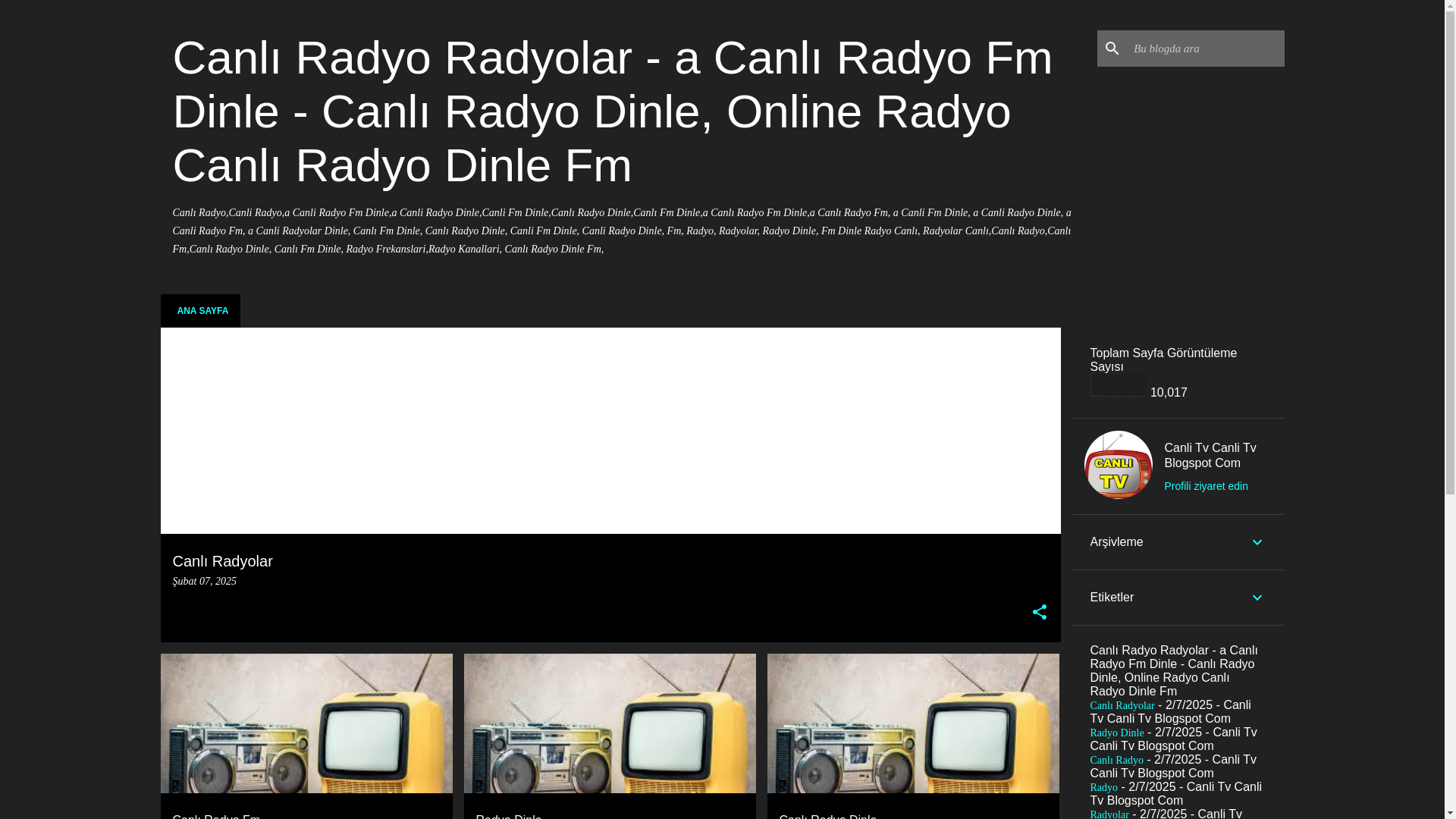Open the ANA SAYFA tab
Viewport: 1456px width, 819px height.
pos(201,311)
